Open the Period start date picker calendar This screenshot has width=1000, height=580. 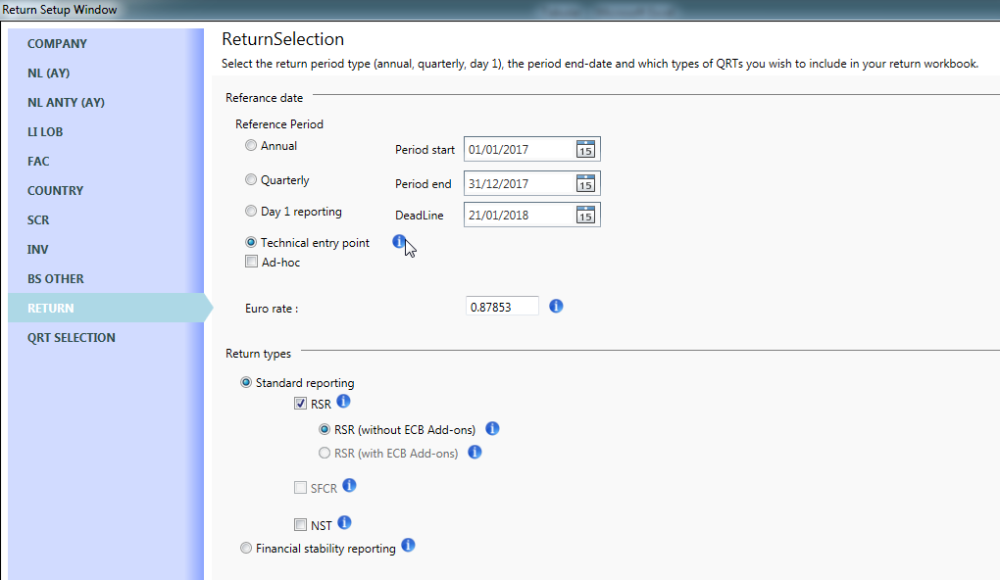(x=587, y=148)
